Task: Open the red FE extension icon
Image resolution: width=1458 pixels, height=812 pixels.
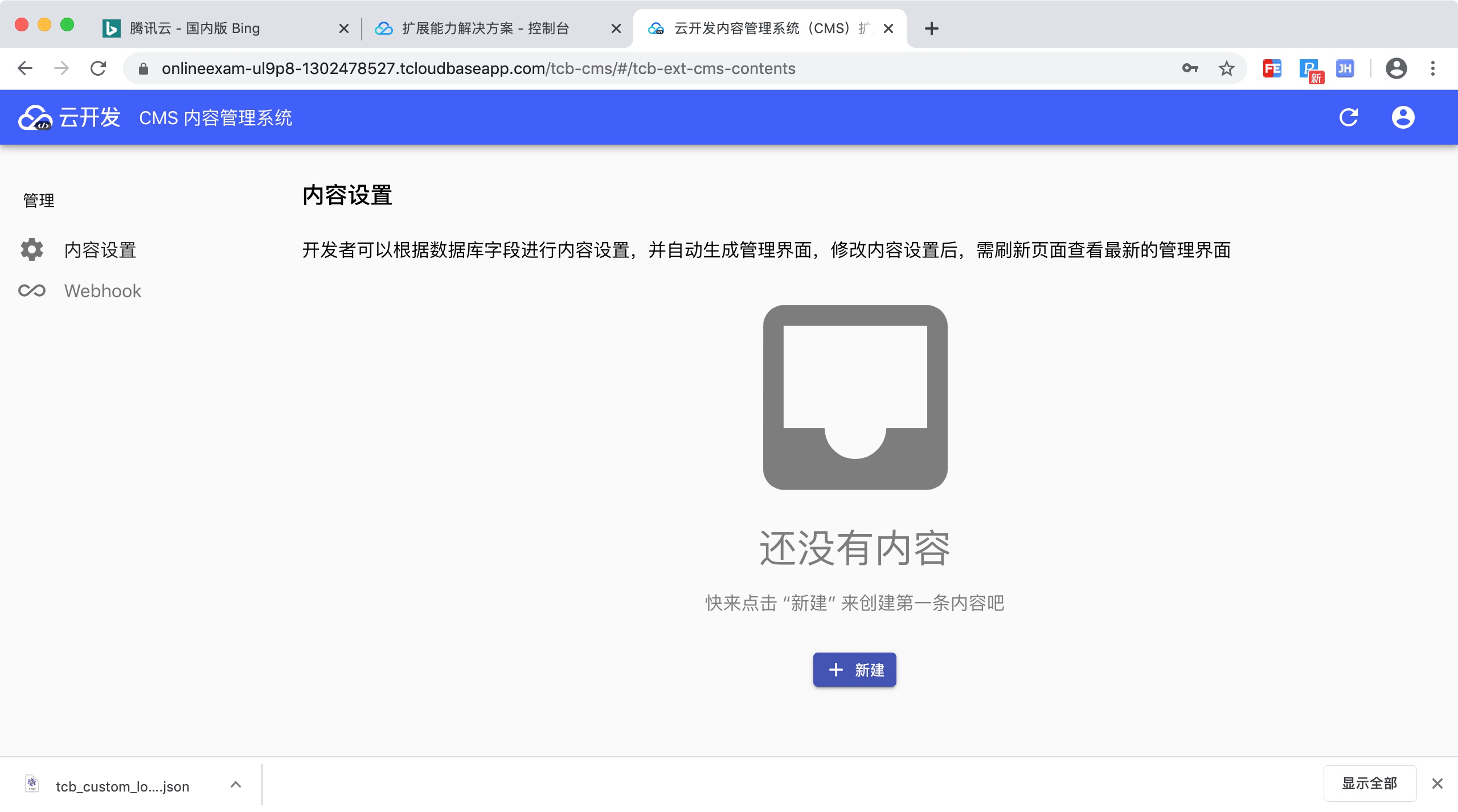Action: 1272,69
